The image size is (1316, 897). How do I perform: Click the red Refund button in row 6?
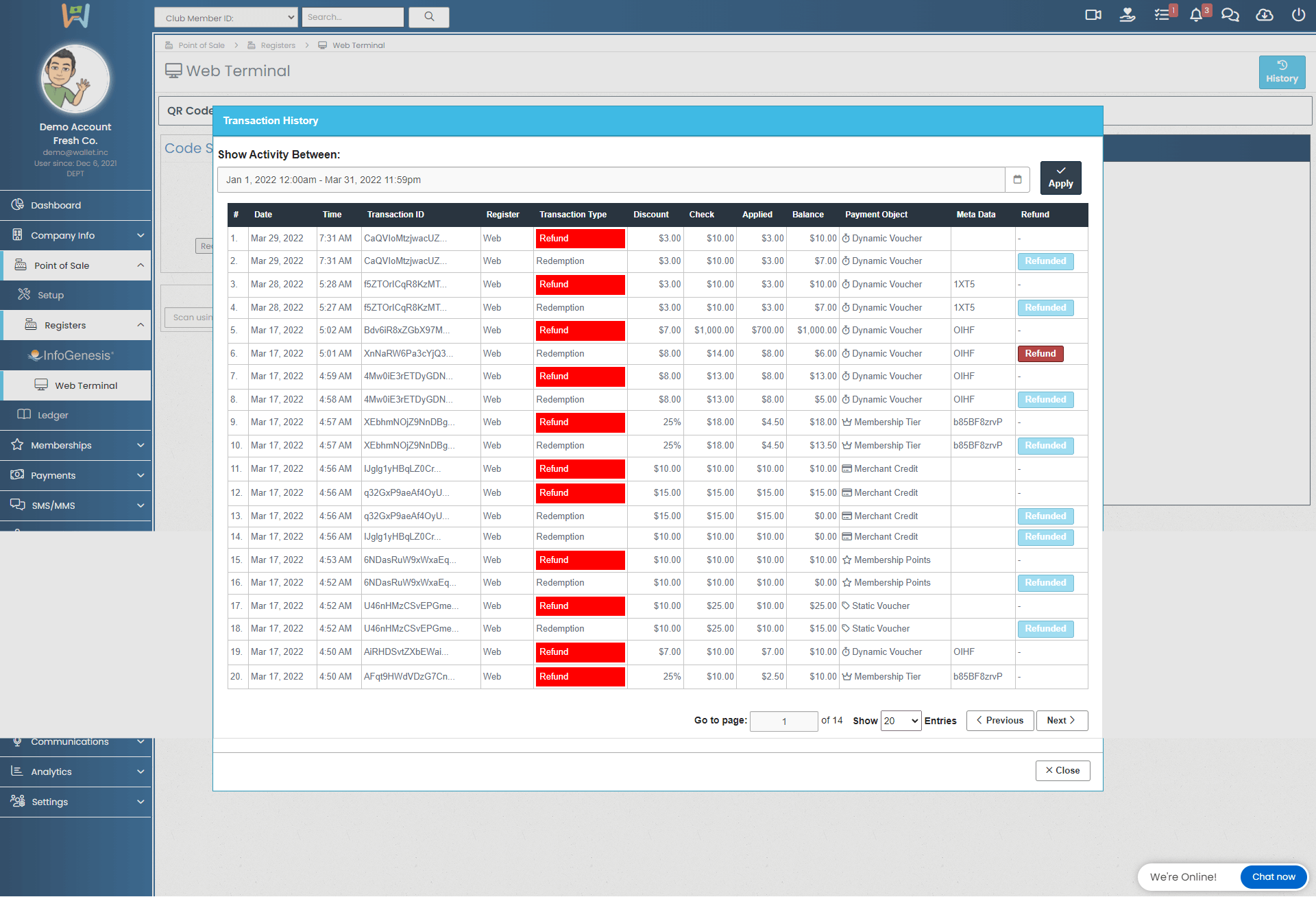[1040, 354]
